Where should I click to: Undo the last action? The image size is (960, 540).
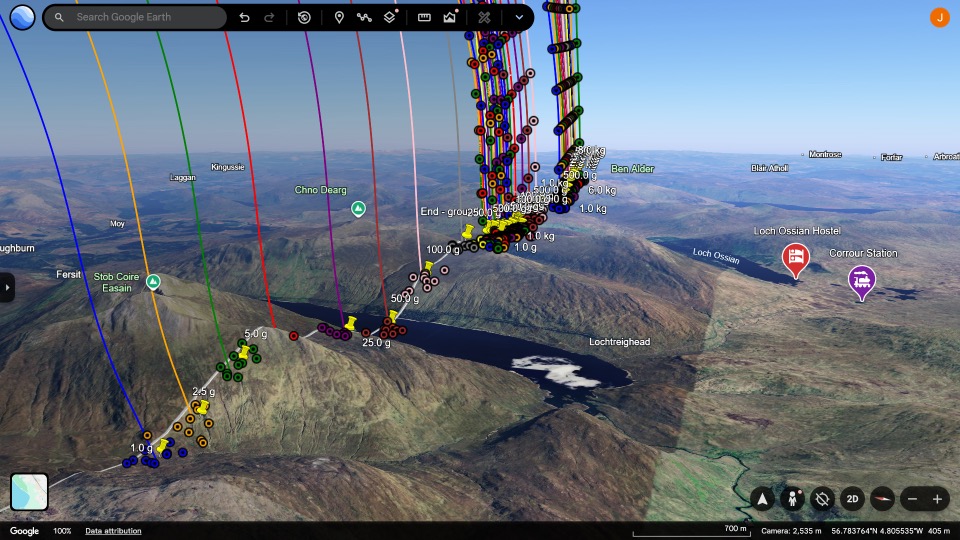point(244,17)
